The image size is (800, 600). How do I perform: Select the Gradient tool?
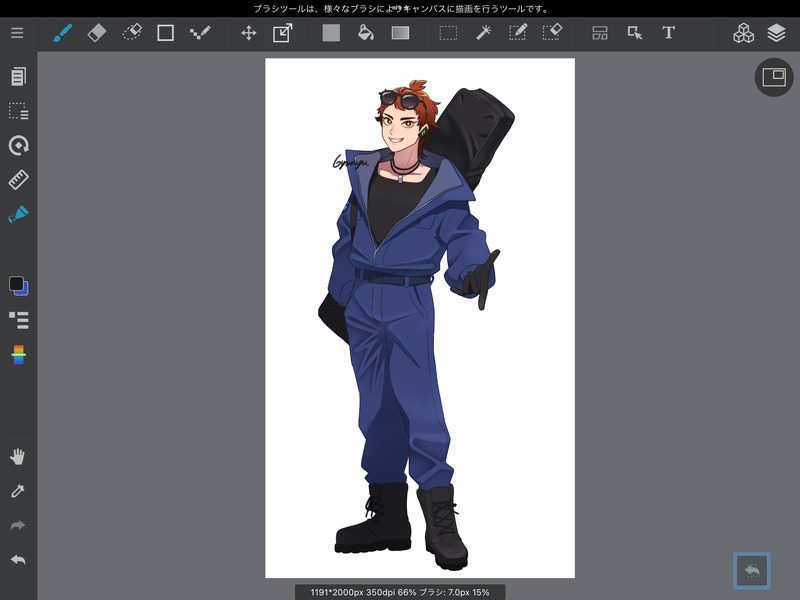pos(401,33)
